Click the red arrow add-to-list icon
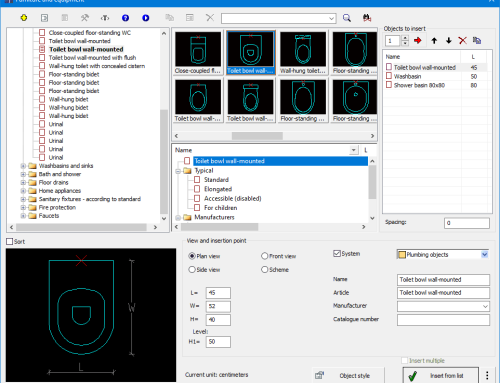Screen dimensions: 500x383 pos(418,41)
